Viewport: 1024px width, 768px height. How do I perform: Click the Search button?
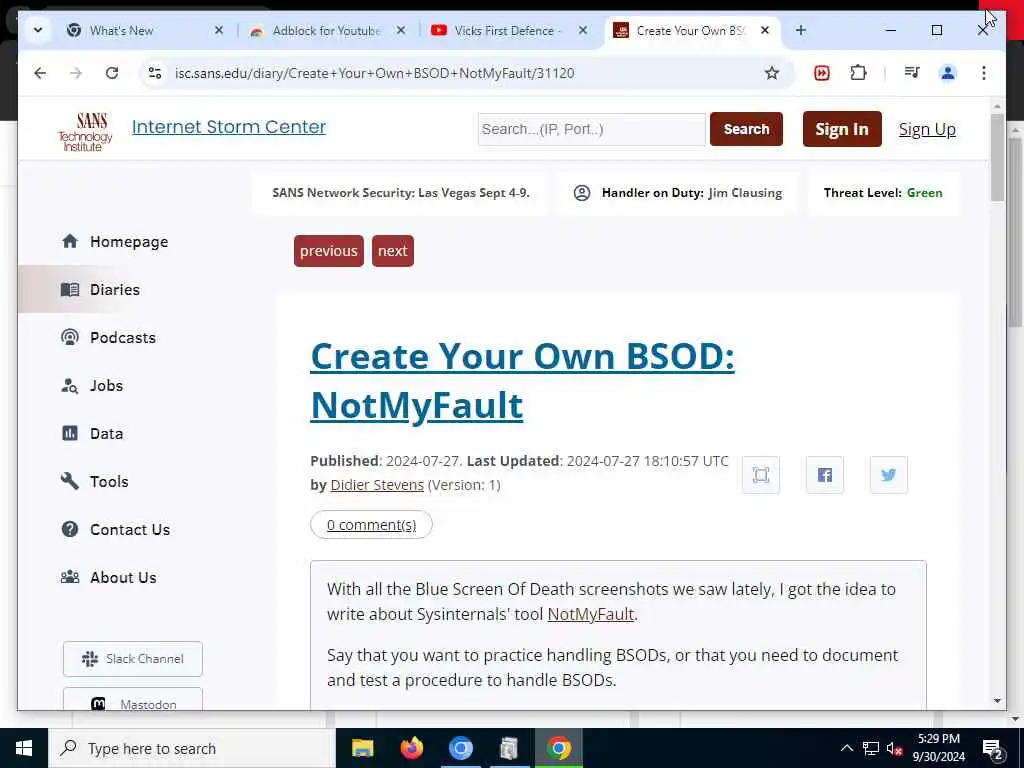(x=746, y=129)
